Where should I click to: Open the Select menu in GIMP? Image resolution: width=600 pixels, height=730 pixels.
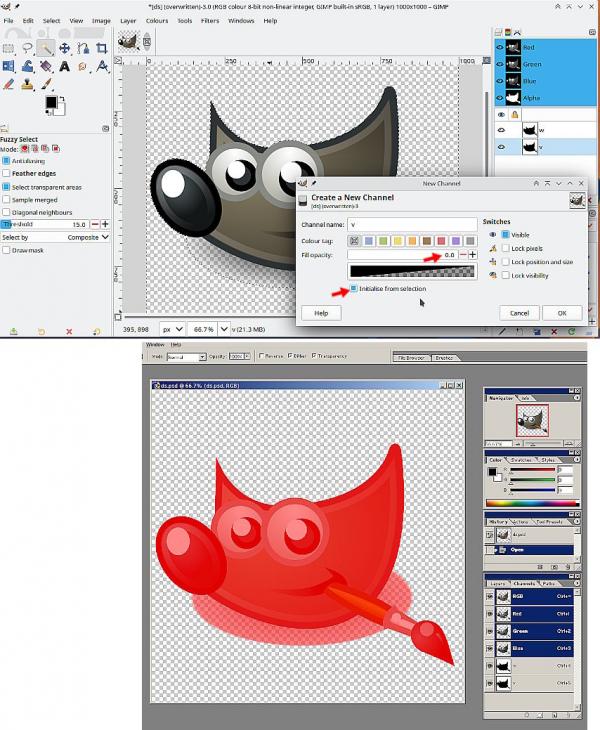[x=51, y=20]
